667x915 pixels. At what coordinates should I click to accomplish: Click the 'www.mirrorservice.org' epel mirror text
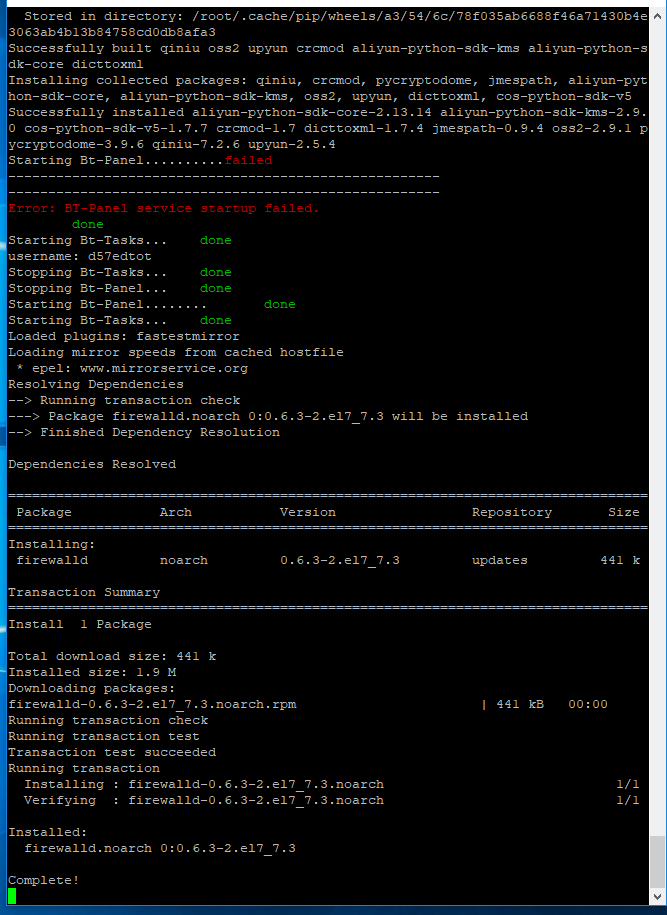[x=163, y=368]
